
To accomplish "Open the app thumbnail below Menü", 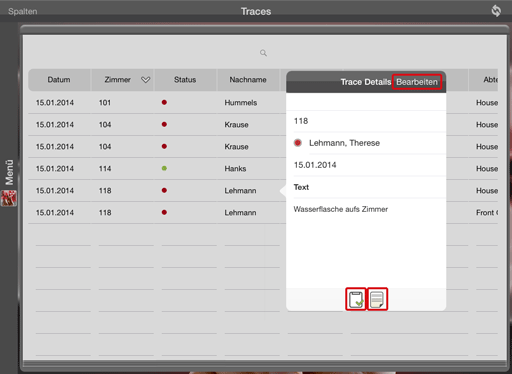I will tap(9, 198).
